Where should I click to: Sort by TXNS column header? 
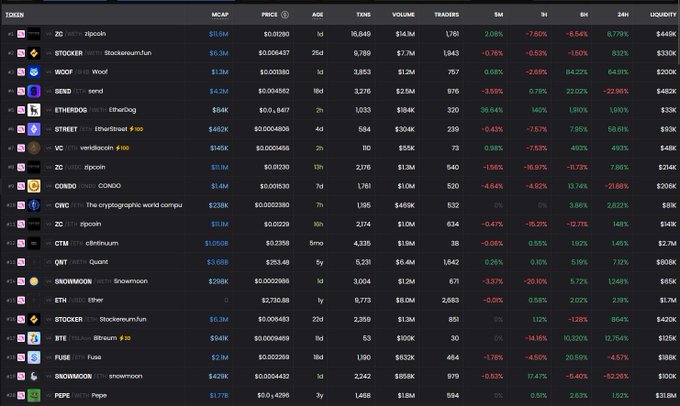(x=363, y=15)
